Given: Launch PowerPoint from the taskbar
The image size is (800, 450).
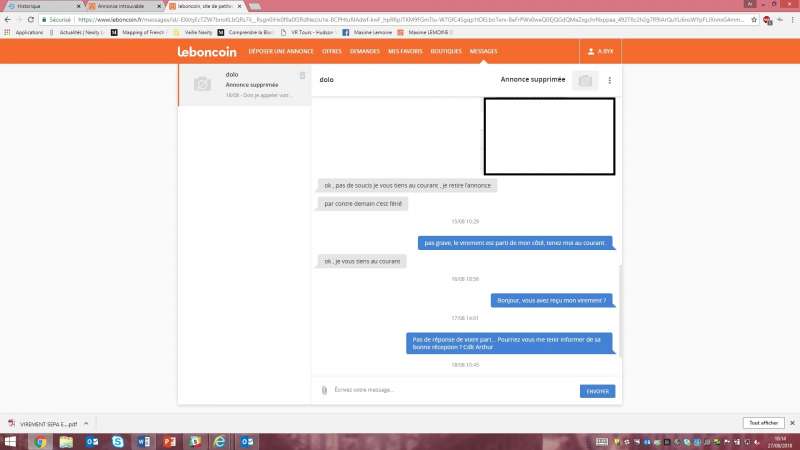Looking at the screenshot, I should tap(168, 441).
